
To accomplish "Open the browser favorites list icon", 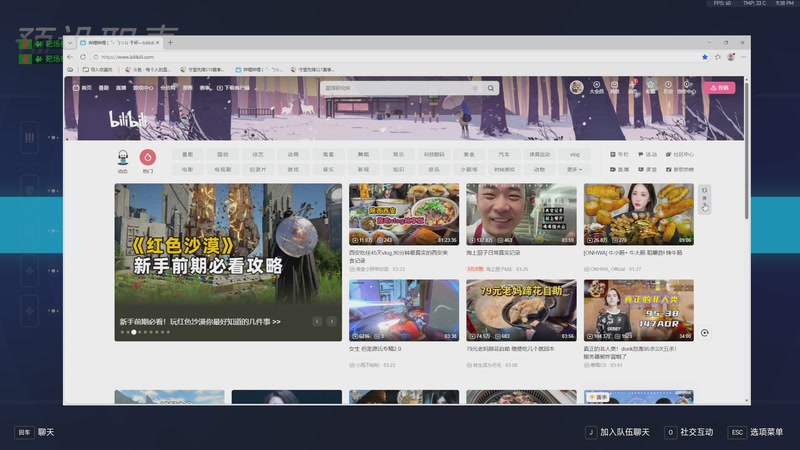I will pos(717,57).
